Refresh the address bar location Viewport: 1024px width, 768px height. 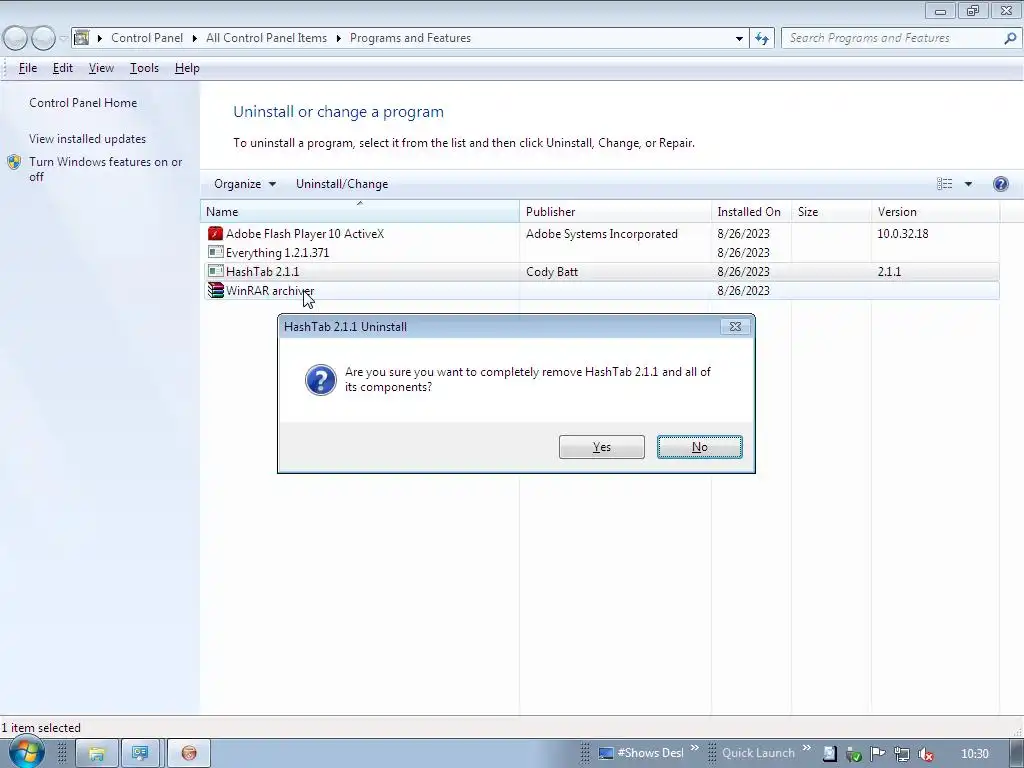(x=762, y=38)
